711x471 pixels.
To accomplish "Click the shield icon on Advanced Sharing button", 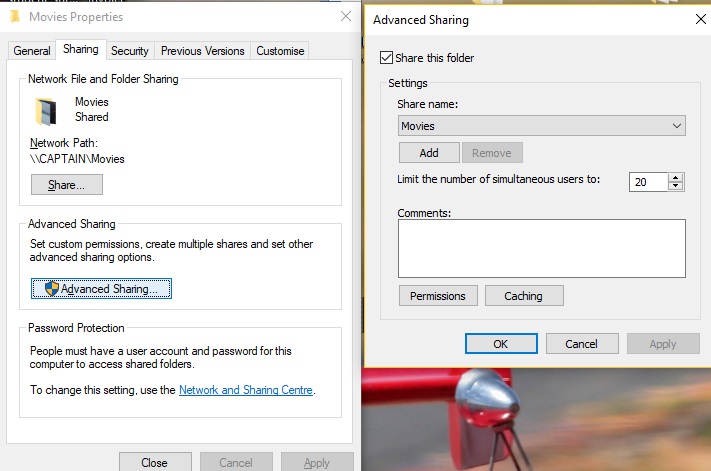I will [52, 289].
